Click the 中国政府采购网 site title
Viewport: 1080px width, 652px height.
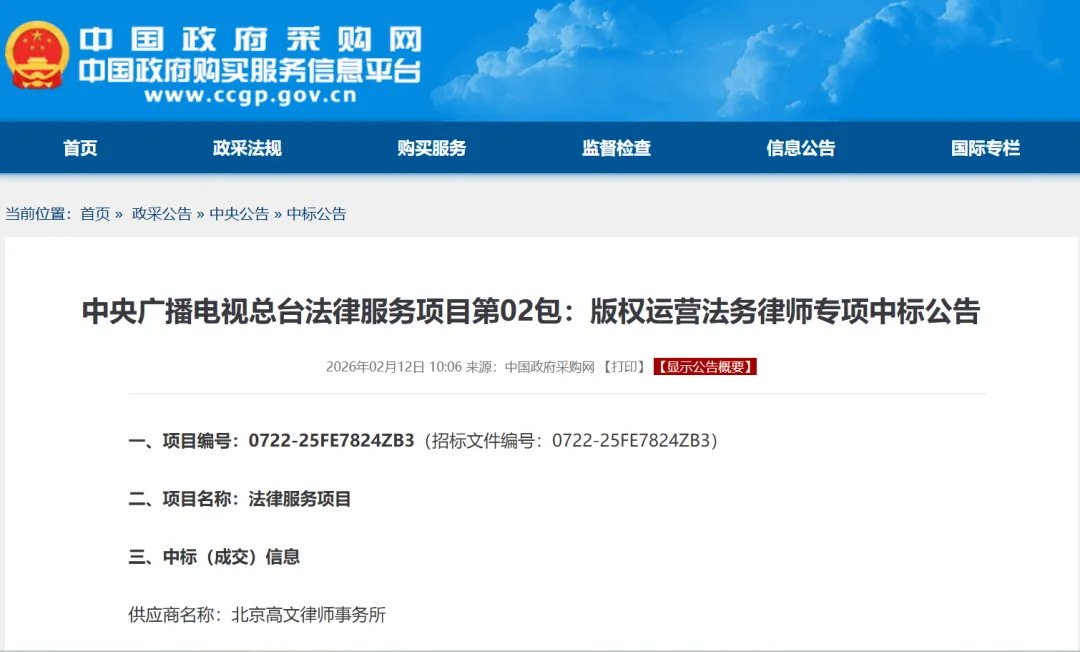[x=250, y=40]
